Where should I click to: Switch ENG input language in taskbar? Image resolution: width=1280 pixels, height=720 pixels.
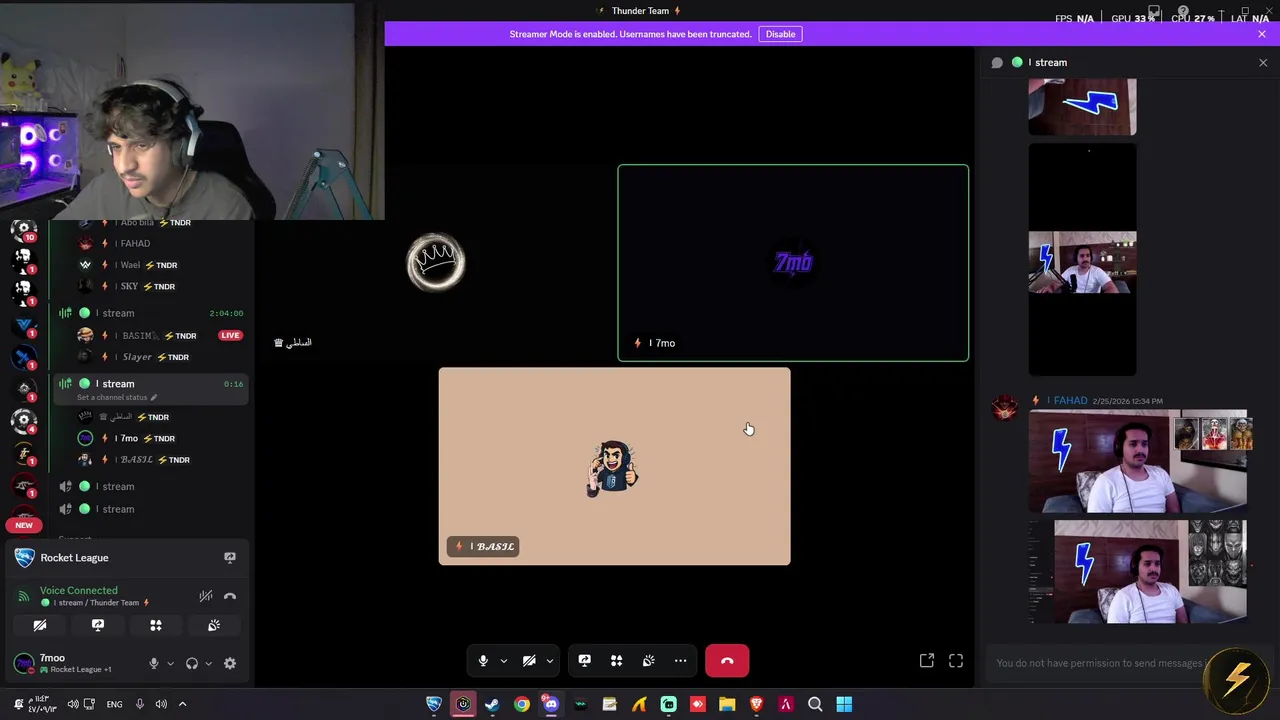tap(114, 704)
